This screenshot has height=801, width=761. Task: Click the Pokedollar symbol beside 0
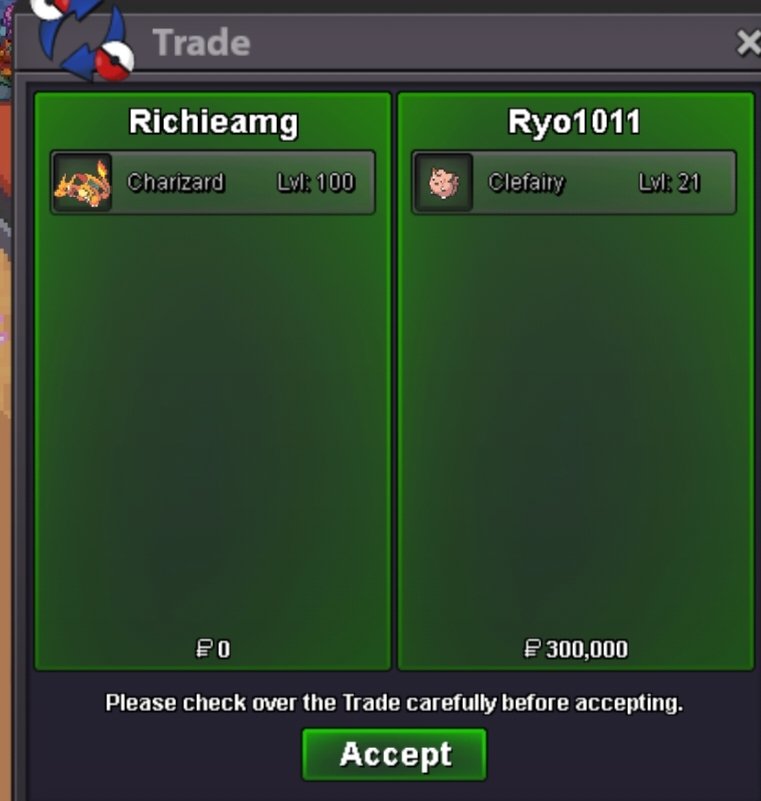click(204, 649)
